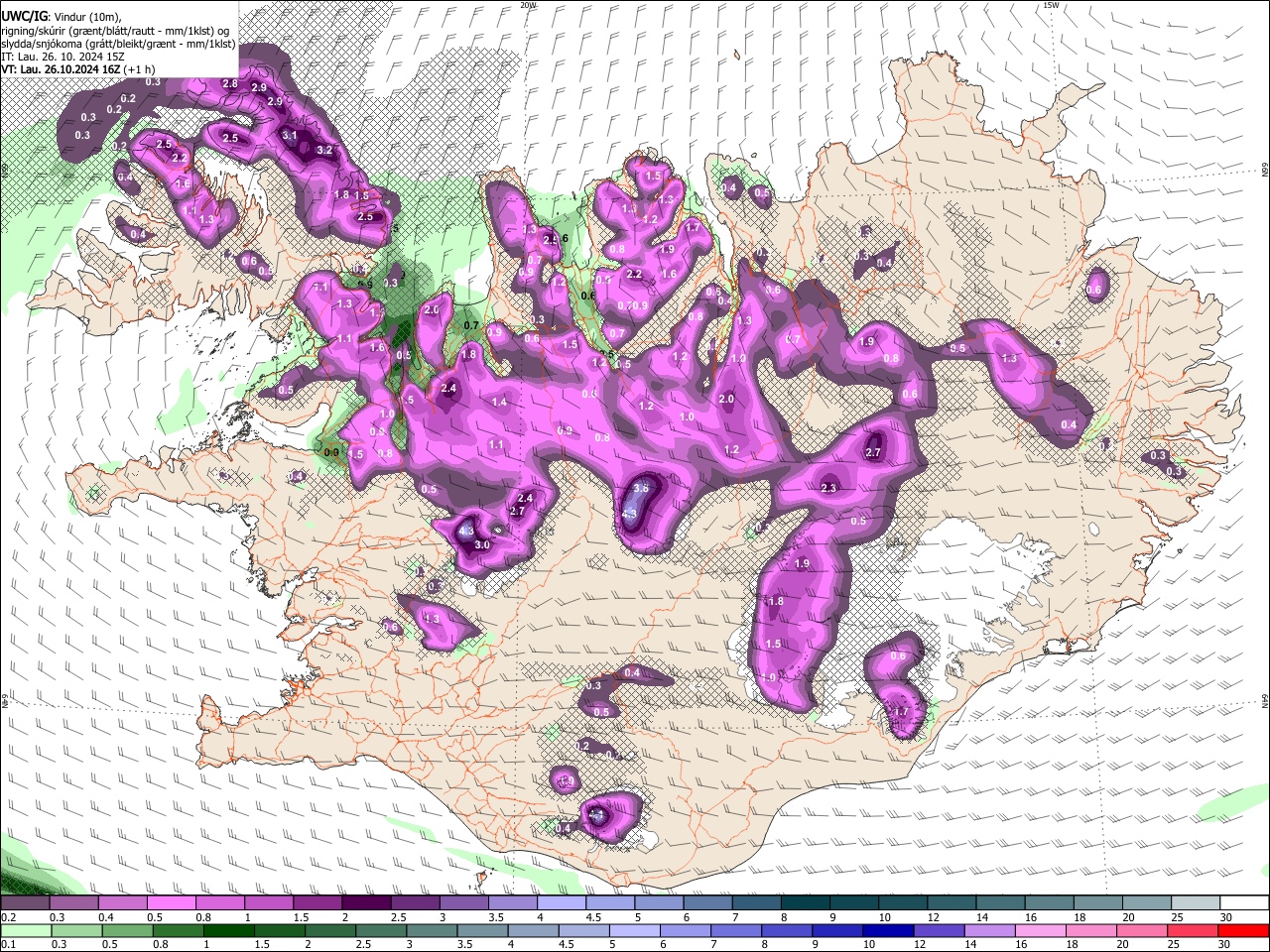Image resolution: width=1270 pixels, height=952 pixels.
Task: Click the '(+1 h)' forecast offset text
Action: pyautogui.click(x=141, y=69)
